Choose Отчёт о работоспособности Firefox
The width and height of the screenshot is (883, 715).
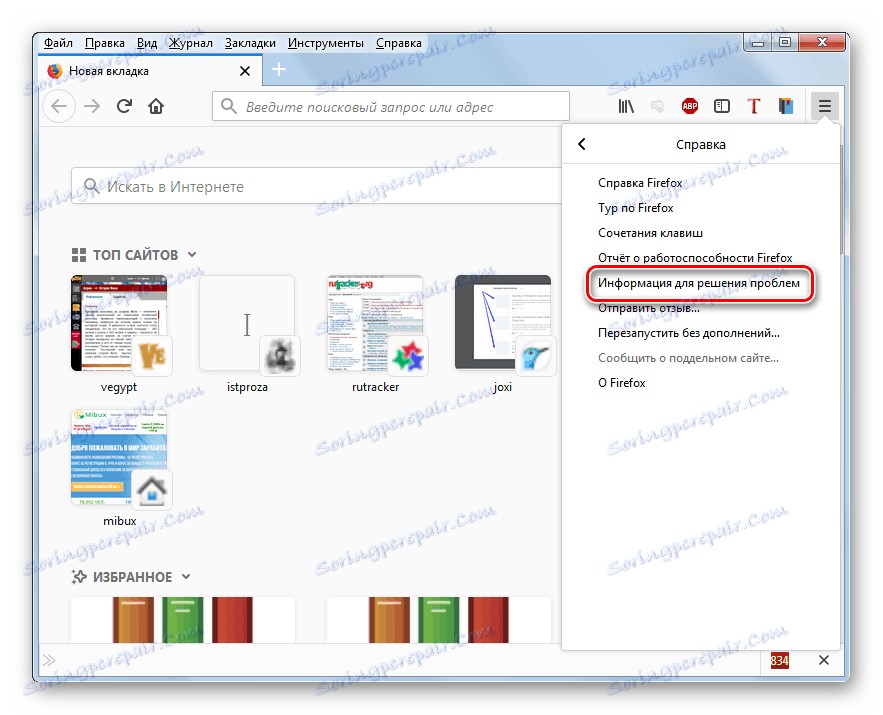(695, 258)
